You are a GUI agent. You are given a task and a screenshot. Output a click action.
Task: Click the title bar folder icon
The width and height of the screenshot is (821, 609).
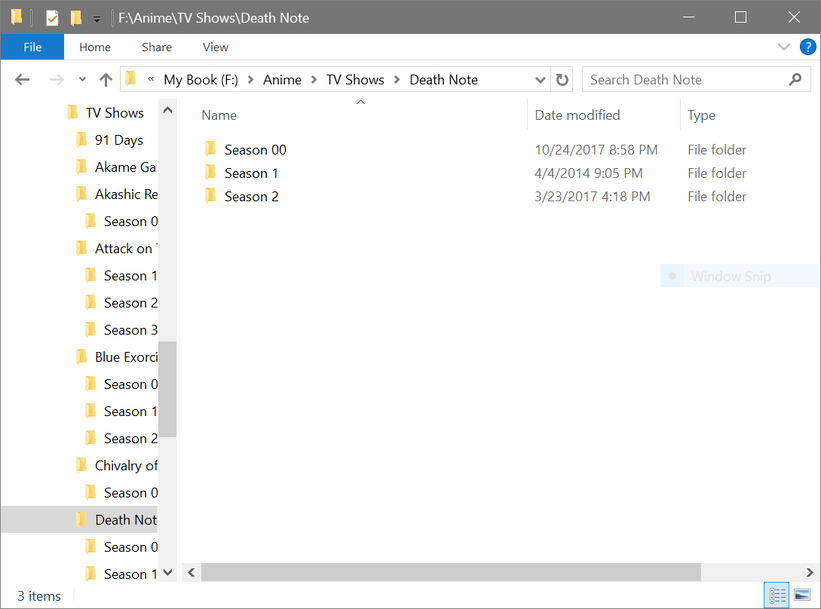(x=16, y=18)
